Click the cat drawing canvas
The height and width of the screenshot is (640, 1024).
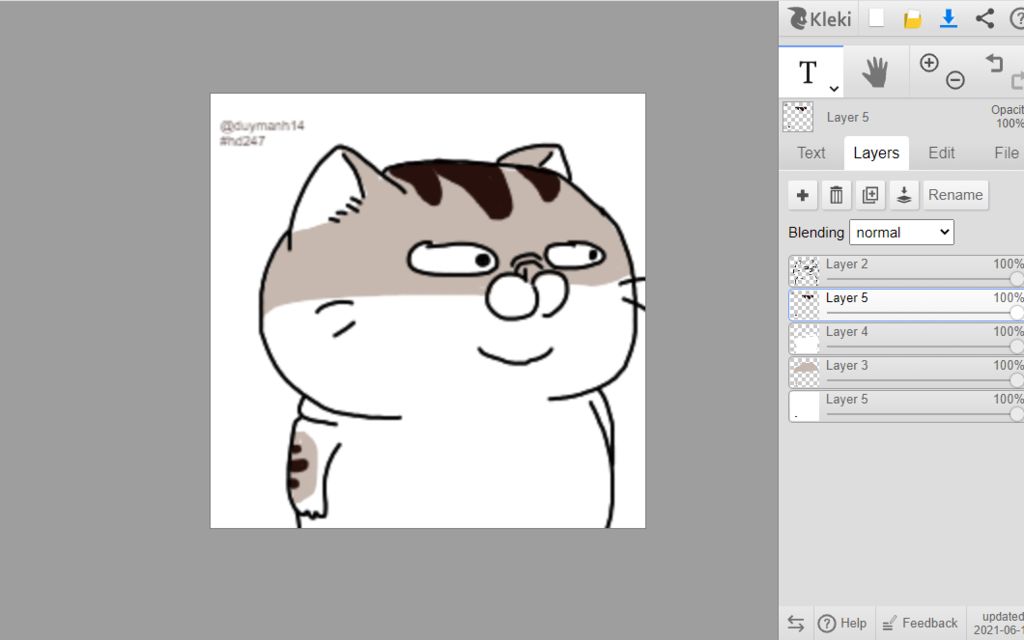click(x=428, y=311)
